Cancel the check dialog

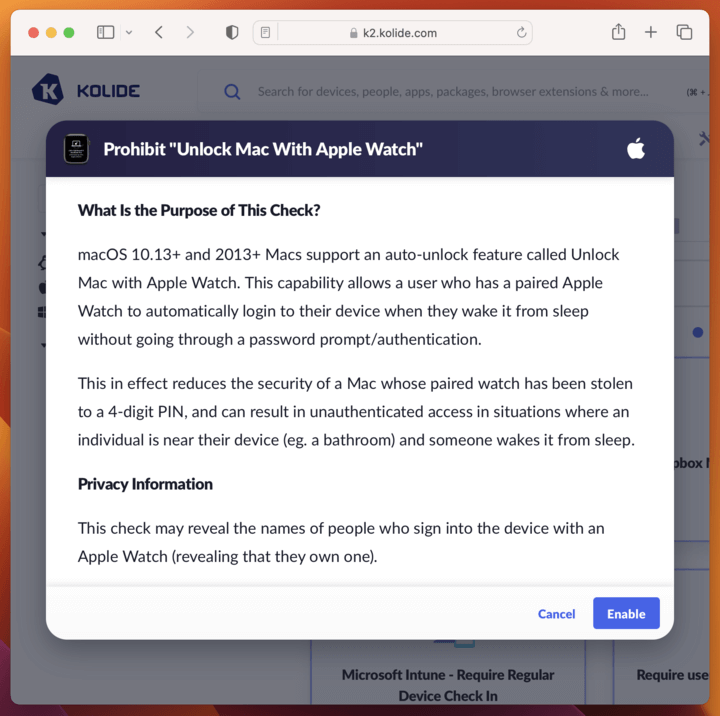[x=556, y=614]
